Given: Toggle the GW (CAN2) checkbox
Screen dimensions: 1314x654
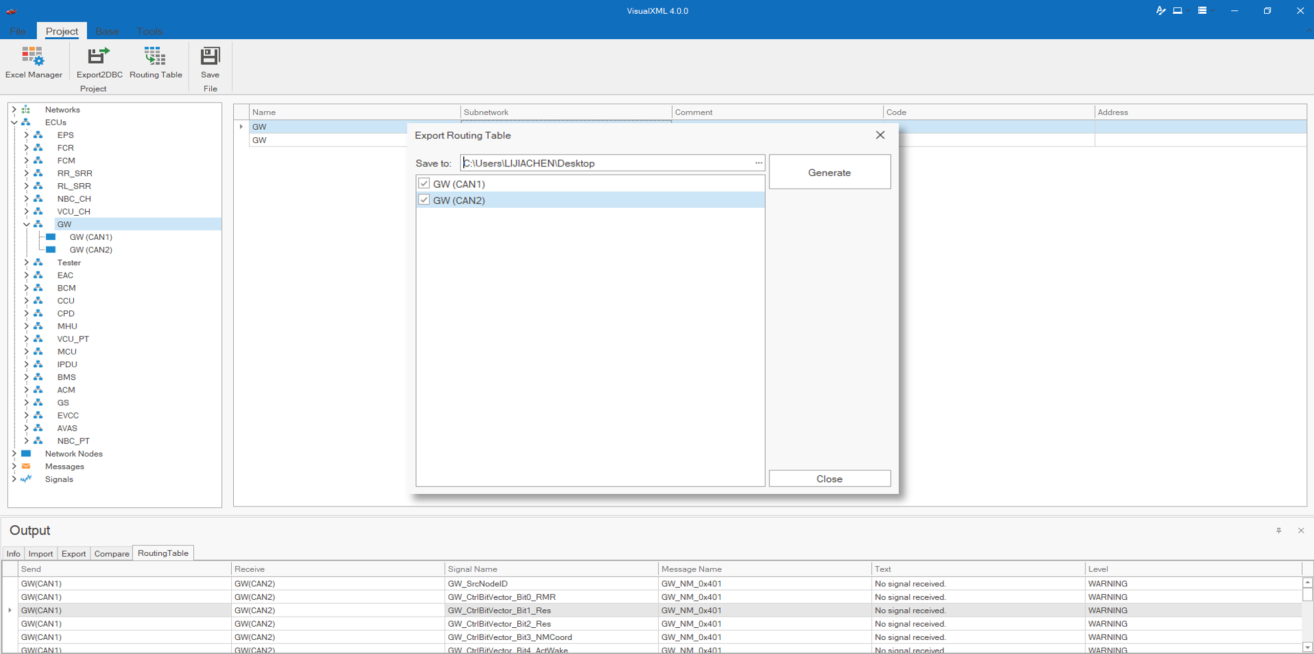Looking at the screenshot, I should click(x=424, y=200).
